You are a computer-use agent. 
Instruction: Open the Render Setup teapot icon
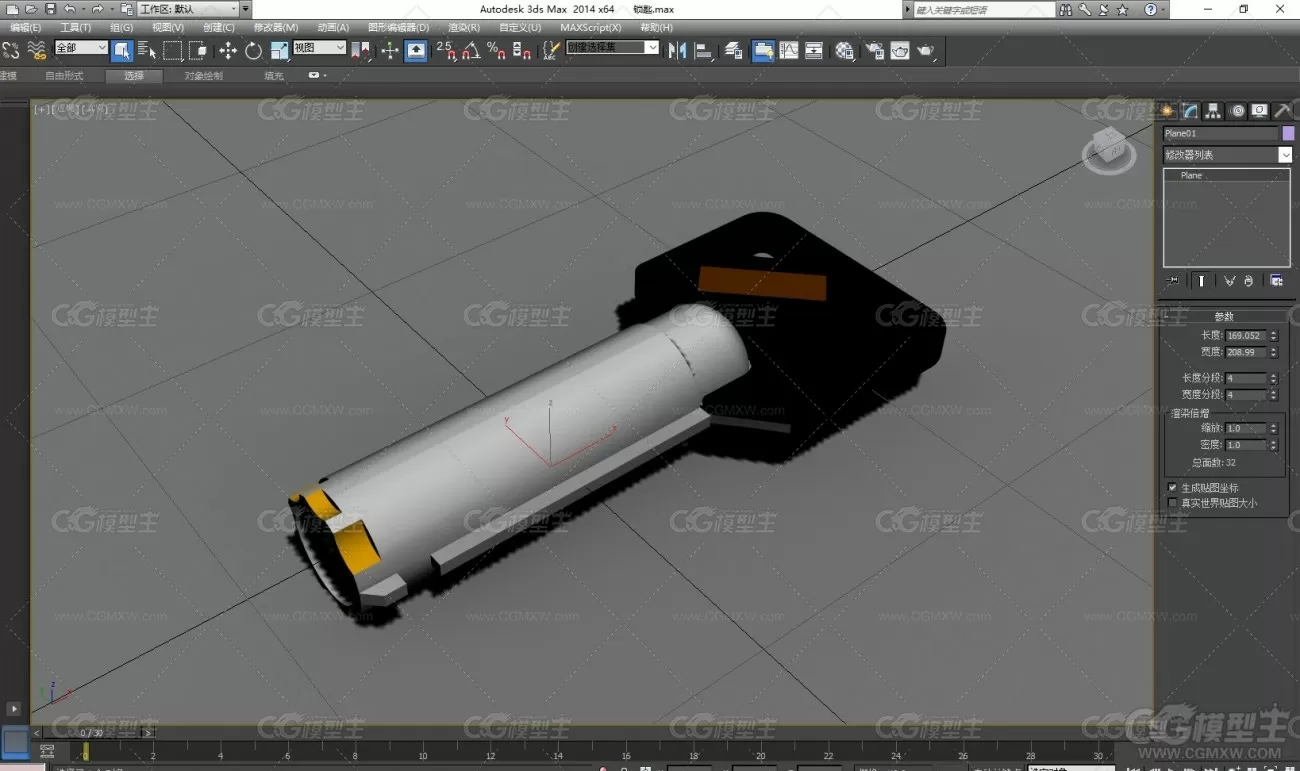point(875,50)
